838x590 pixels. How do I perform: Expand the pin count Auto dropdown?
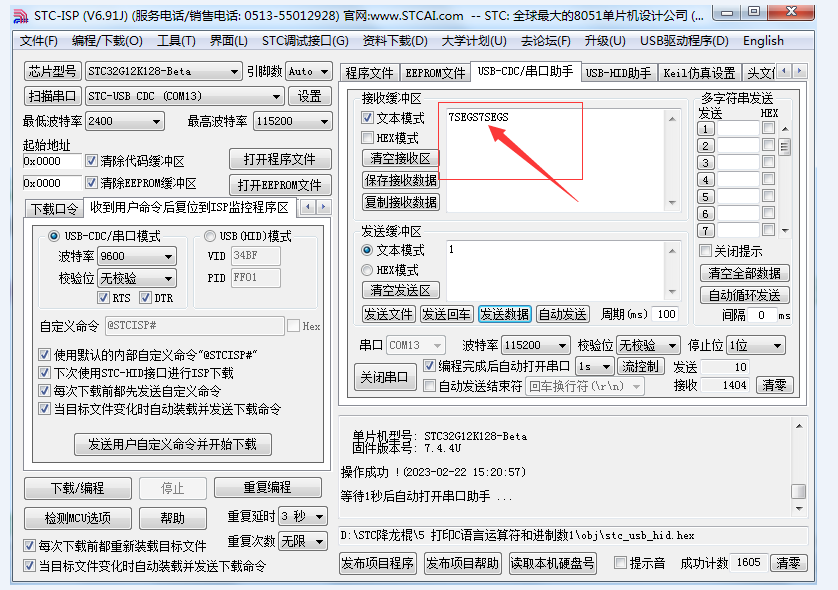coord(324,71)
